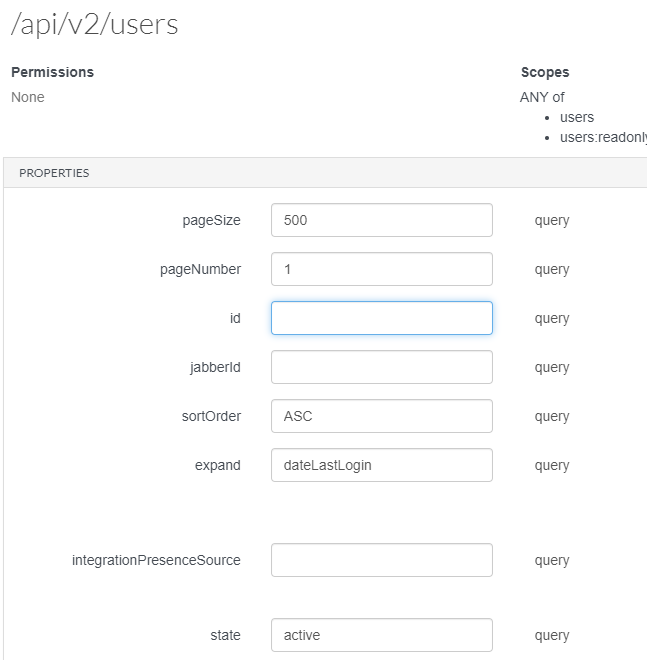Select the empty id input field
The width and height of the screenshot is (647, 660).
[381, 318]
